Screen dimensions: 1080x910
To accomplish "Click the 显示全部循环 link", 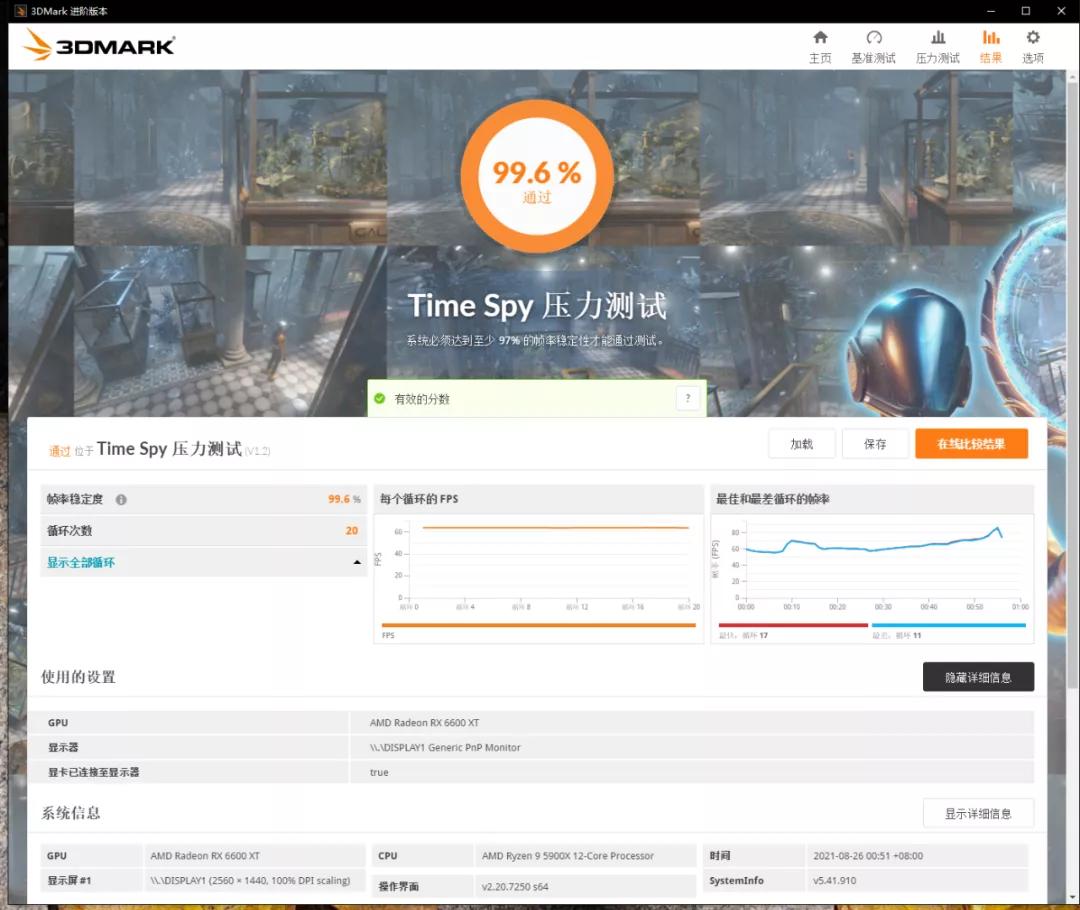I will (x=81, y=562).
